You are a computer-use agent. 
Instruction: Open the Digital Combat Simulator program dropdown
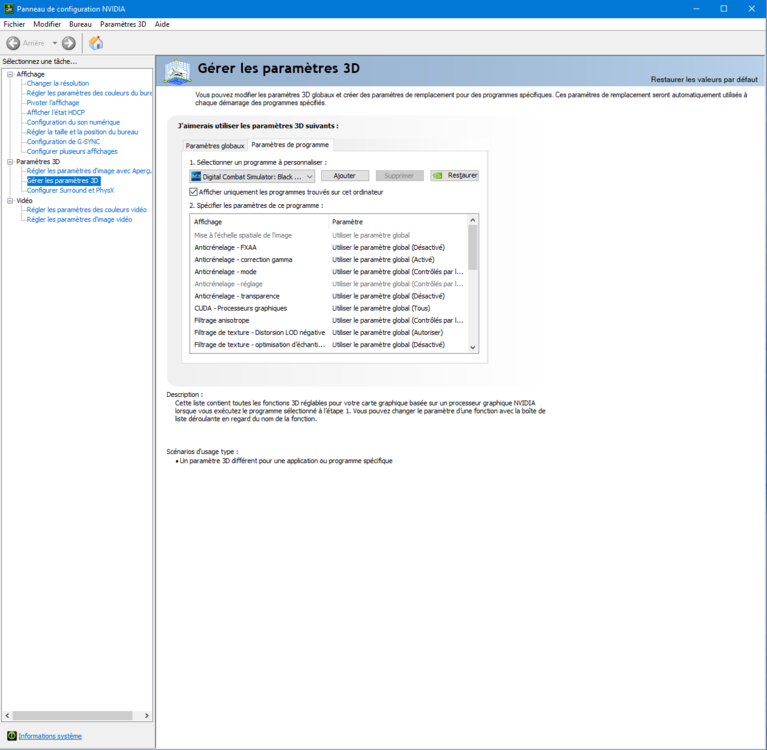coord(252,176)
